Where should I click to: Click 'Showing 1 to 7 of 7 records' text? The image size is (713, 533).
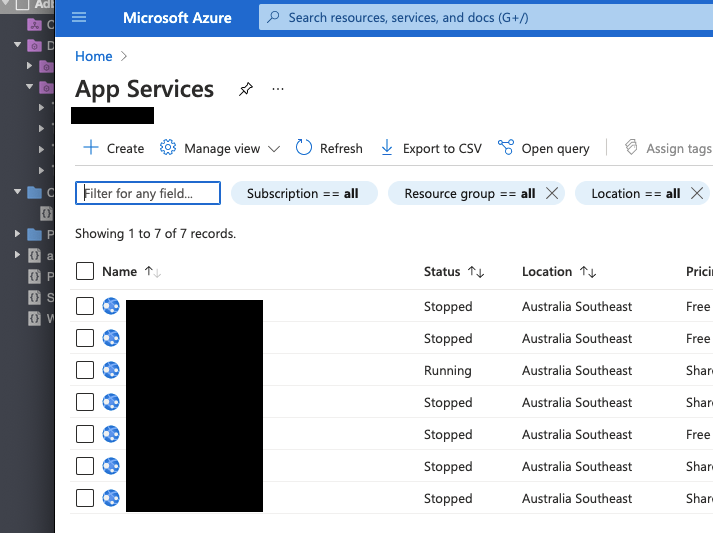point(156,234)
